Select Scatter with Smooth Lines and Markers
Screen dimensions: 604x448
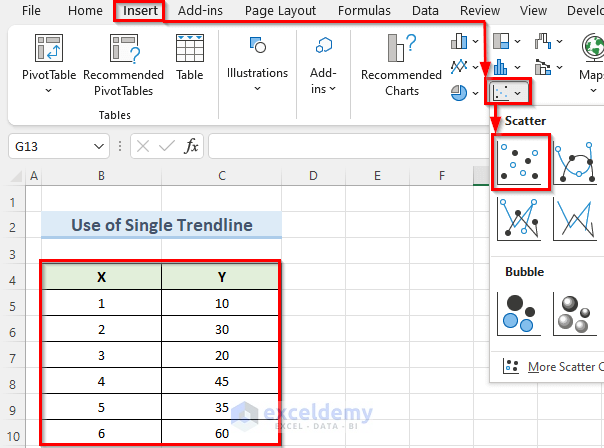pyautogui.click(x=575, y=163)
